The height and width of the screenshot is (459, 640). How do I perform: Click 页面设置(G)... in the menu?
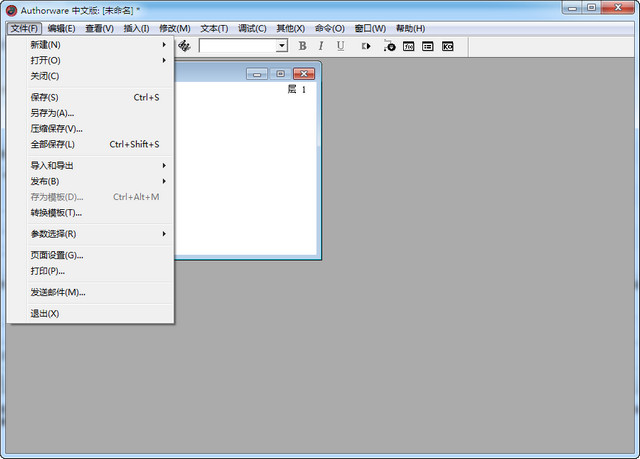click(57, 255)
